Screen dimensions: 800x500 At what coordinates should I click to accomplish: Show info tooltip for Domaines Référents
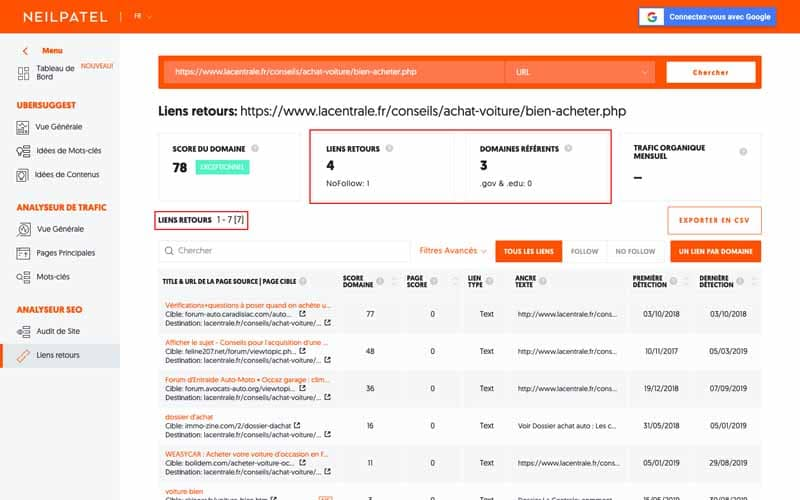point(568,148)
